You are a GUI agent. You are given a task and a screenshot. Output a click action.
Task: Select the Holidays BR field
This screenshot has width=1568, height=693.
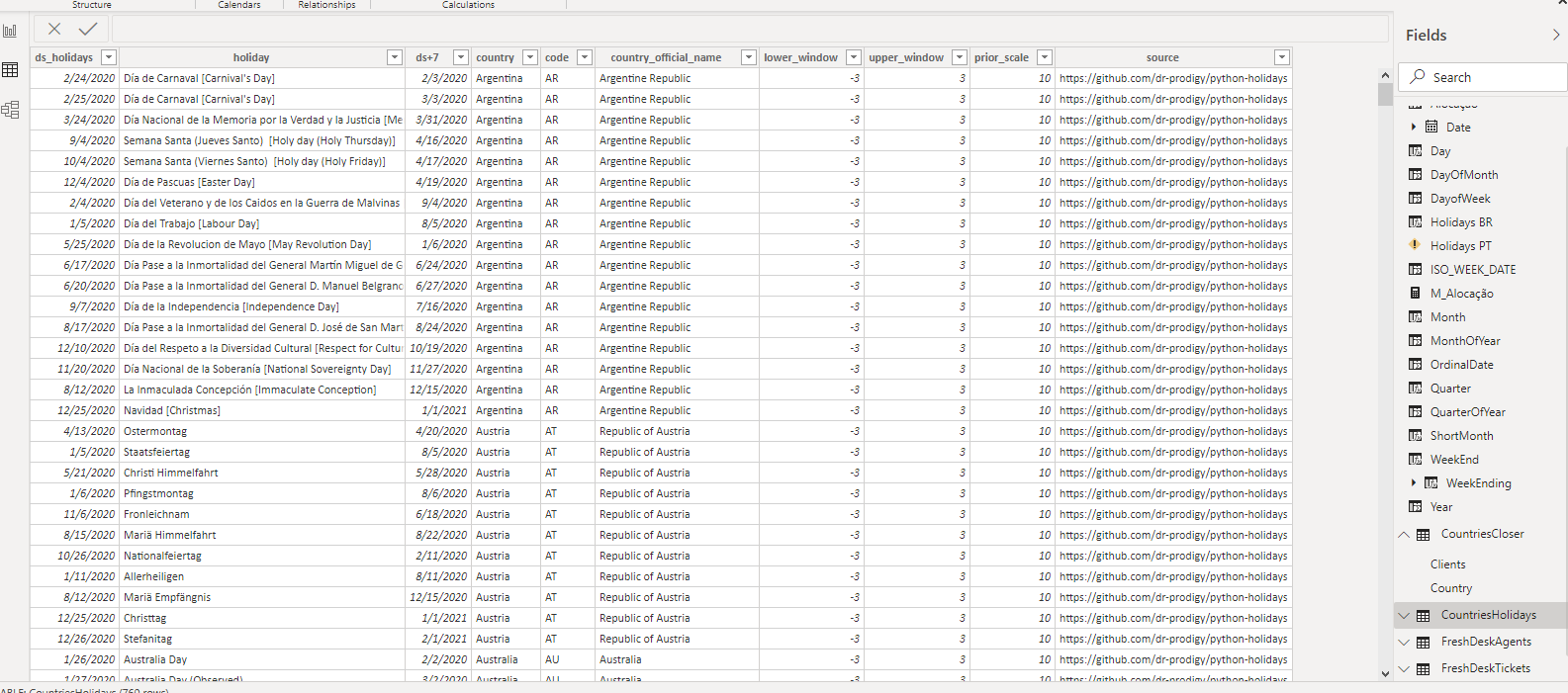[1461, 222]
